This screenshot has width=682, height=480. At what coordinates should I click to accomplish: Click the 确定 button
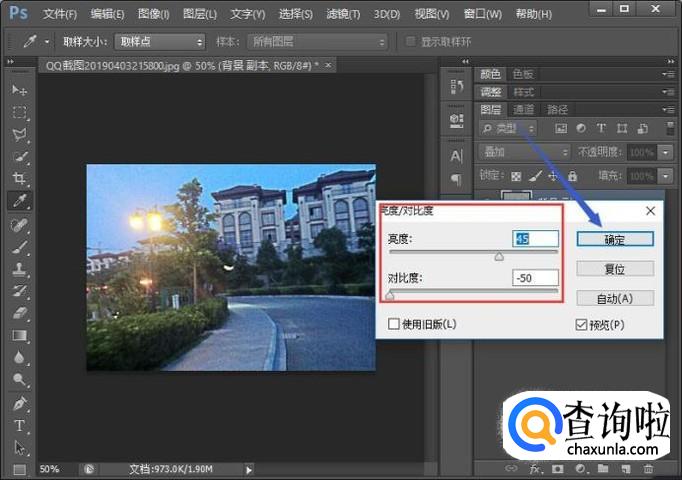coord(614,240)
